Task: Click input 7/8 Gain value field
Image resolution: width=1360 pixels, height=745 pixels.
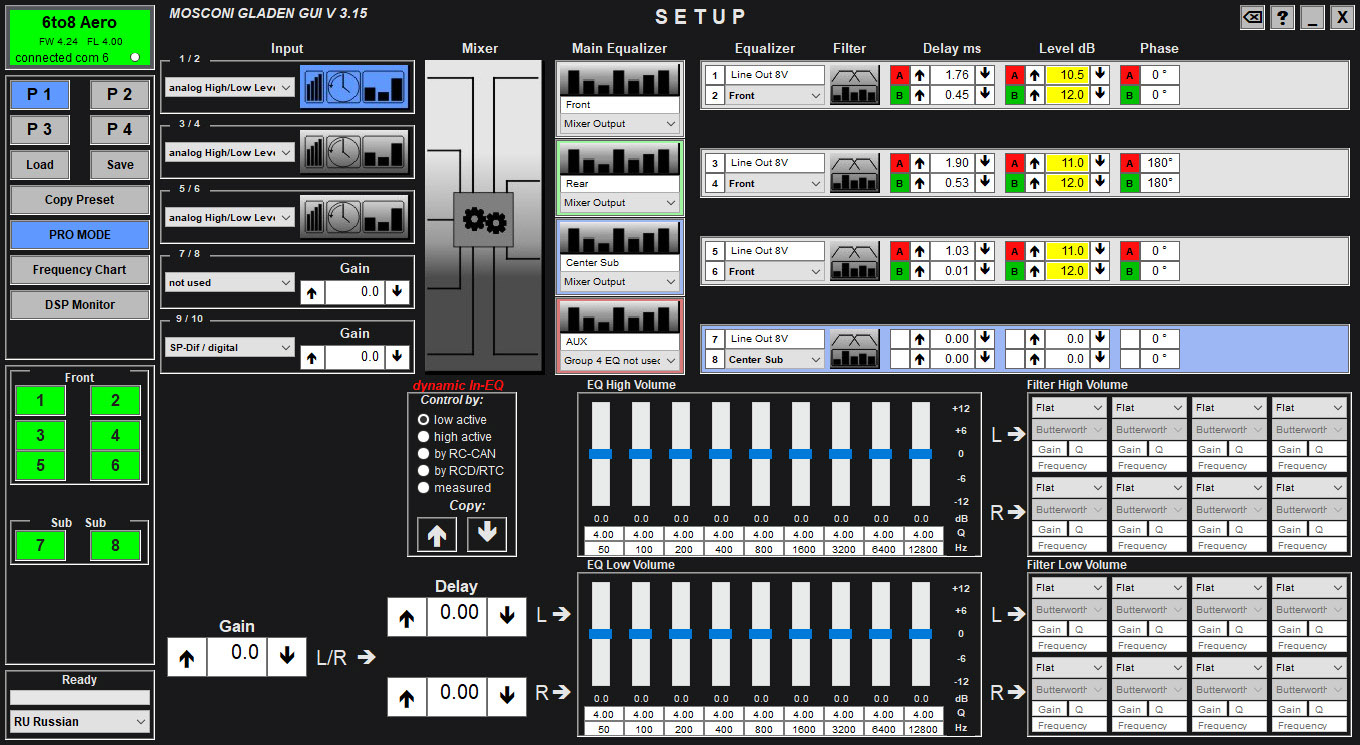Action: click(355, 292)
